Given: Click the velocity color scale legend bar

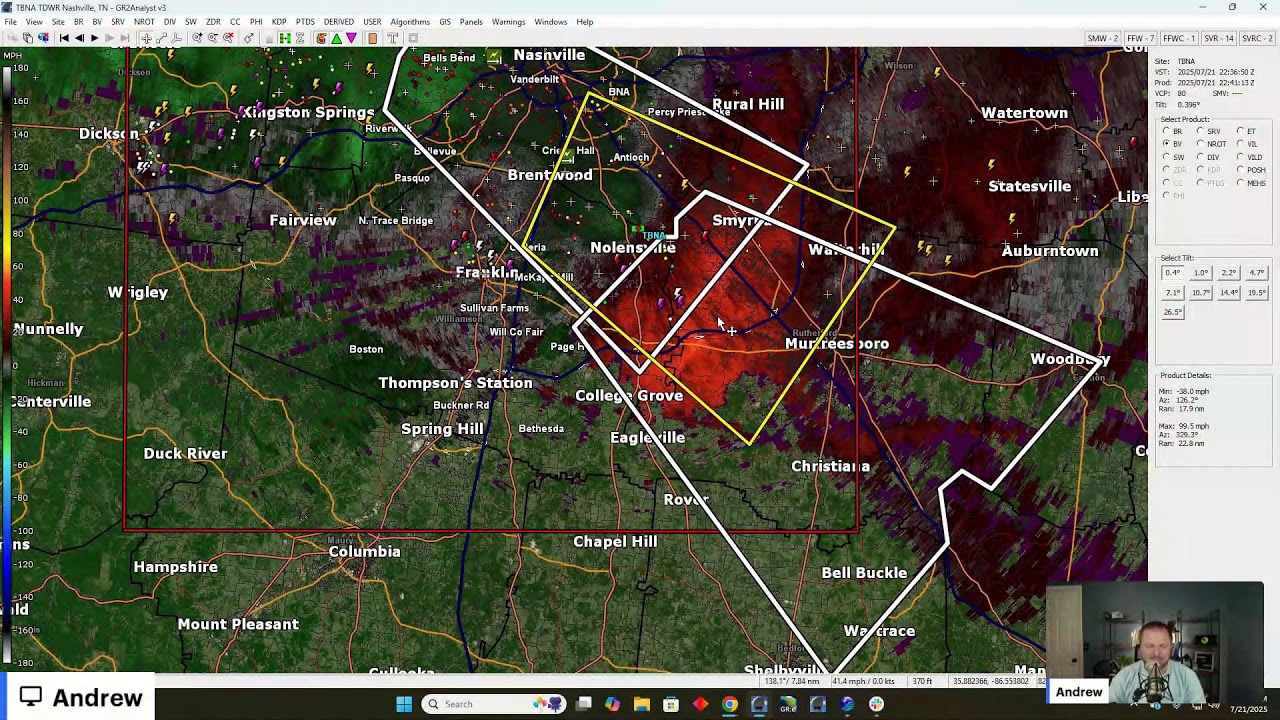Looking at the screenshot, I should coord(8,364).
